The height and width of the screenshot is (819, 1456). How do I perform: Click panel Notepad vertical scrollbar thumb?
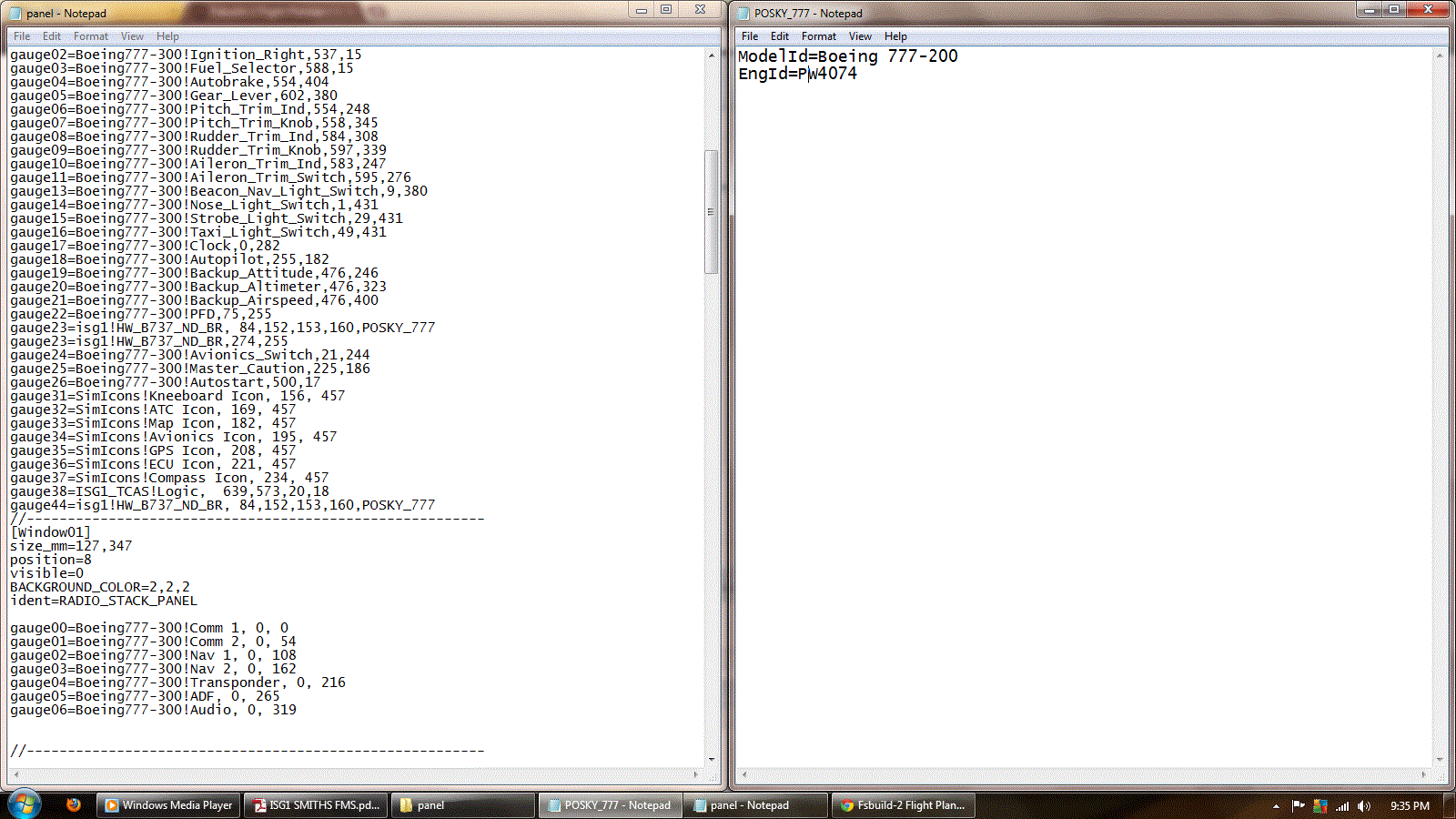712,212
